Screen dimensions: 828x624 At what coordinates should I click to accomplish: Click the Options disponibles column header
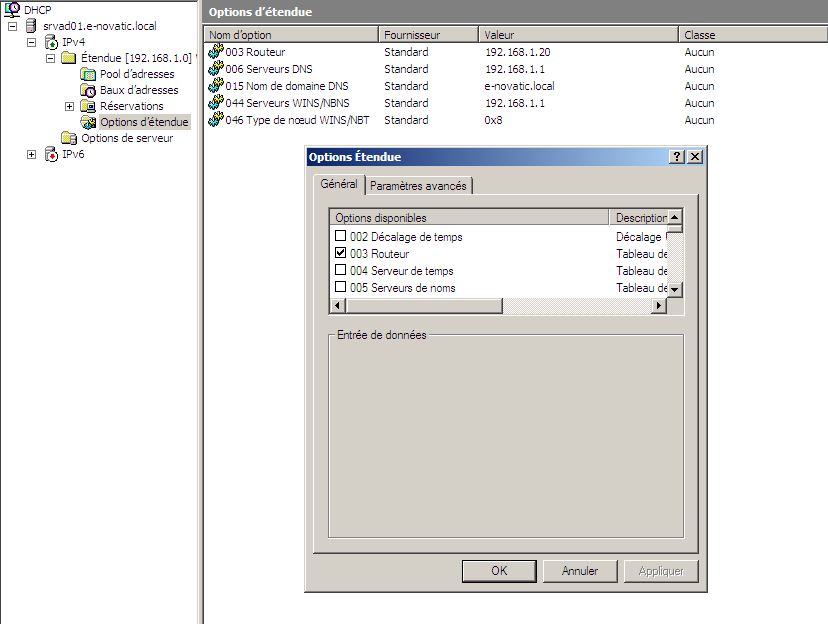(x=469, y=218)
